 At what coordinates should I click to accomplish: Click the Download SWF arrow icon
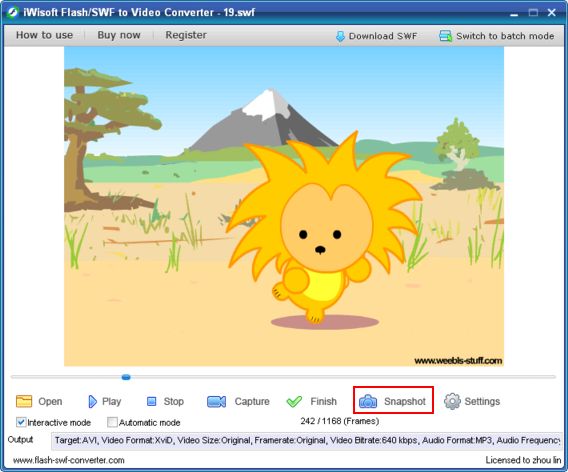pos(340,36)
